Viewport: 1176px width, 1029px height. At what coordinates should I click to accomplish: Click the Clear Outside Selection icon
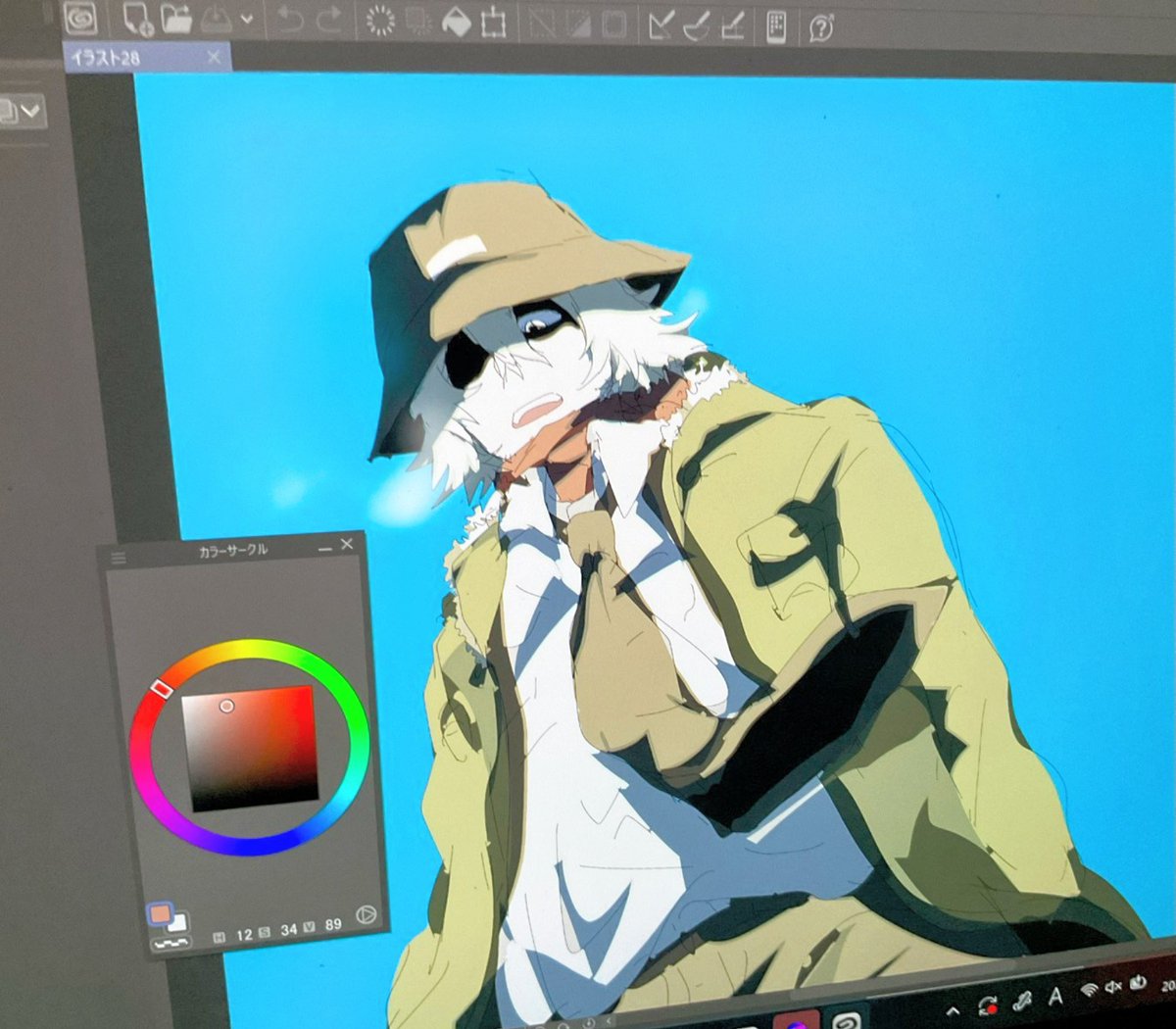coord(418,23)
